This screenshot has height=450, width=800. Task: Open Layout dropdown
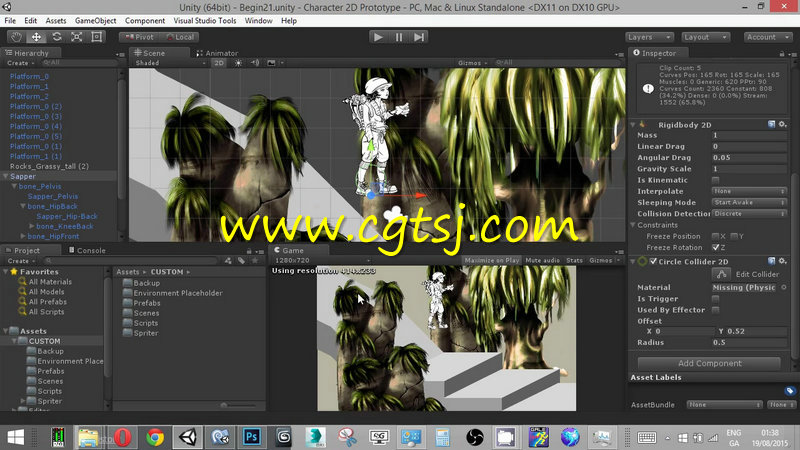706,37
